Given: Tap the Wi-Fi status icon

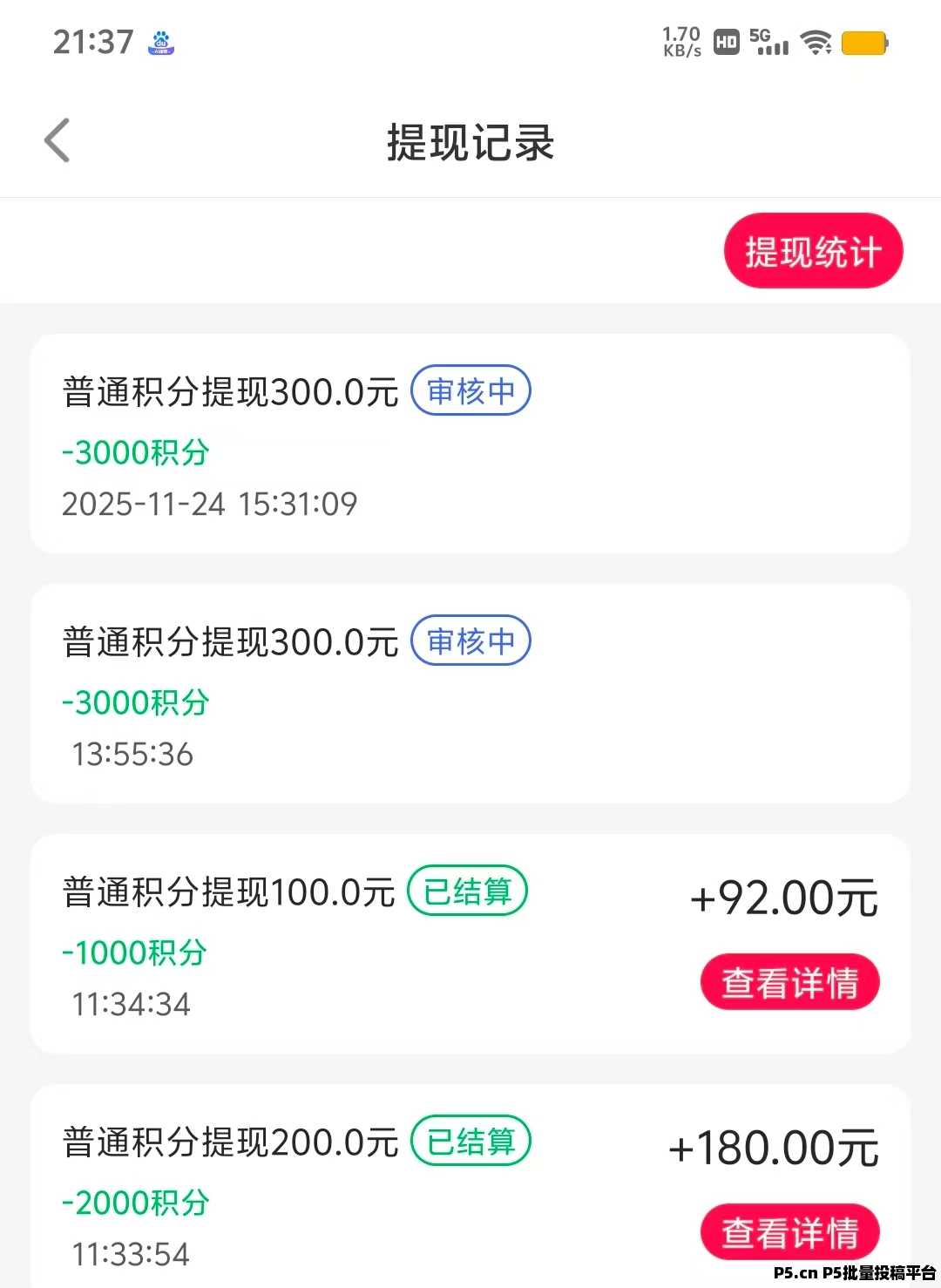Looking at the screenshot, I should pyautogui.click(x=816, y=42).
